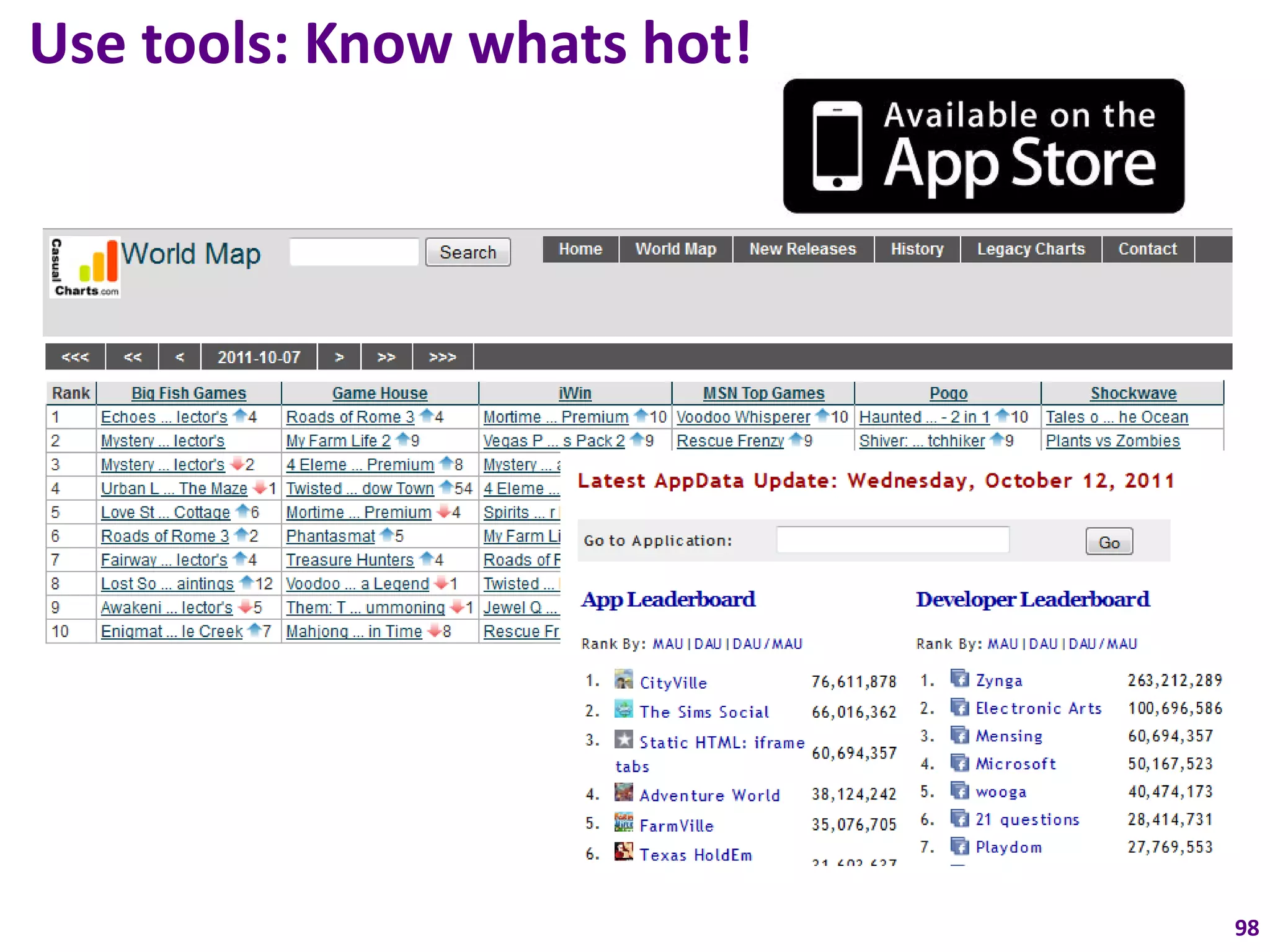Rank Developer Leaderboard by DAU/MAU
The height and width of the screenshot is (952, 1270).
click(x=1103, y=644)
